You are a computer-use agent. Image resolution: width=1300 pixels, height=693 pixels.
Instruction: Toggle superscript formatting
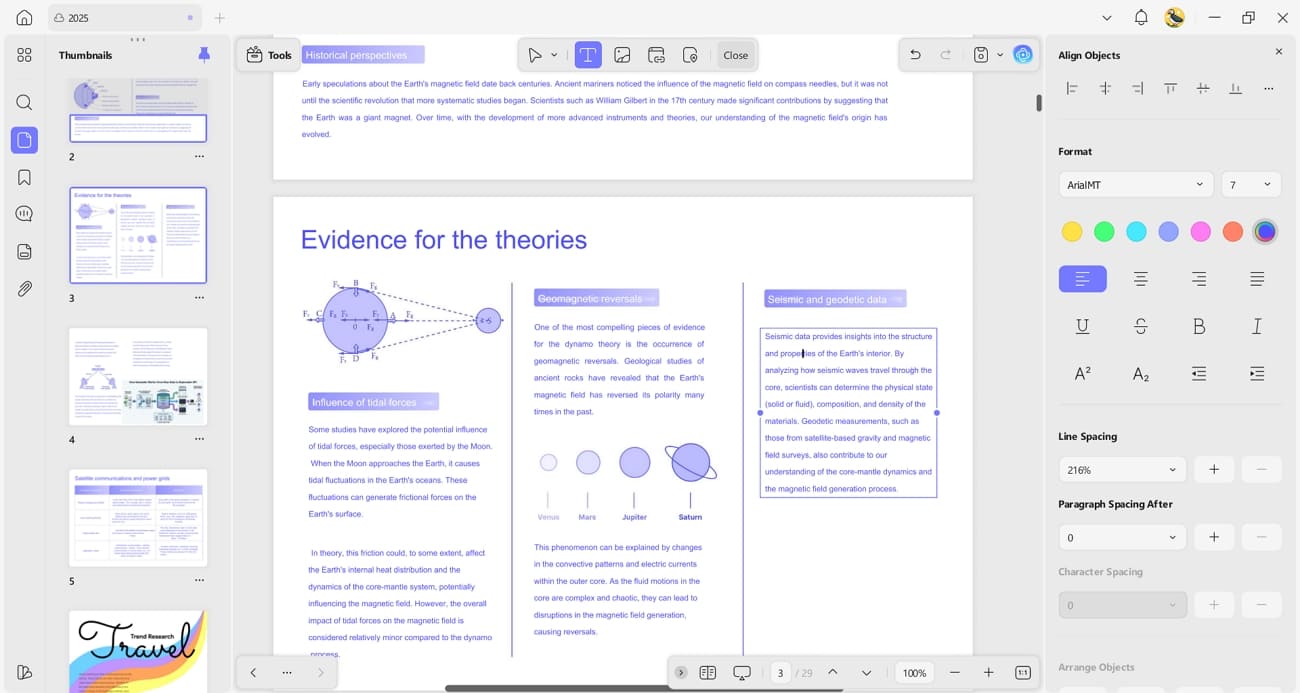tap(1082, 373)
